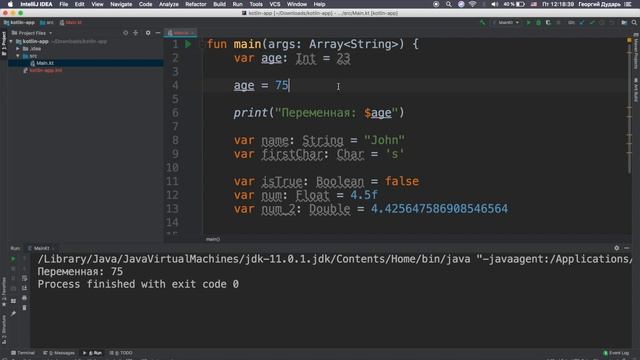Open the Help menu
Viewport: 640px width, 360px height.
[x=319, y=4]
